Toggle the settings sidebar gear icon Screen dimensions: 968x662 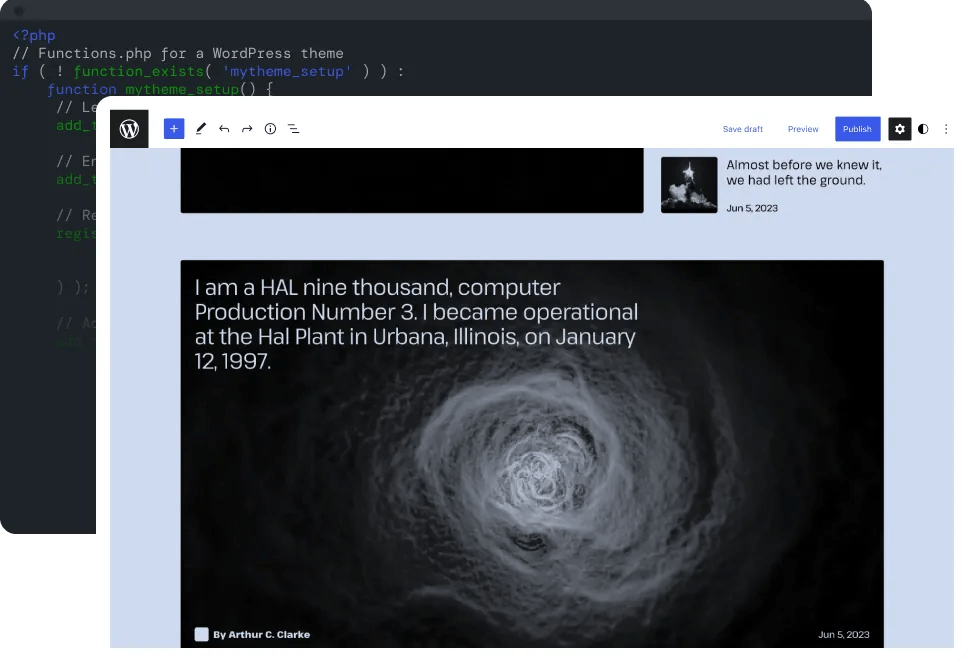[899, 129]
